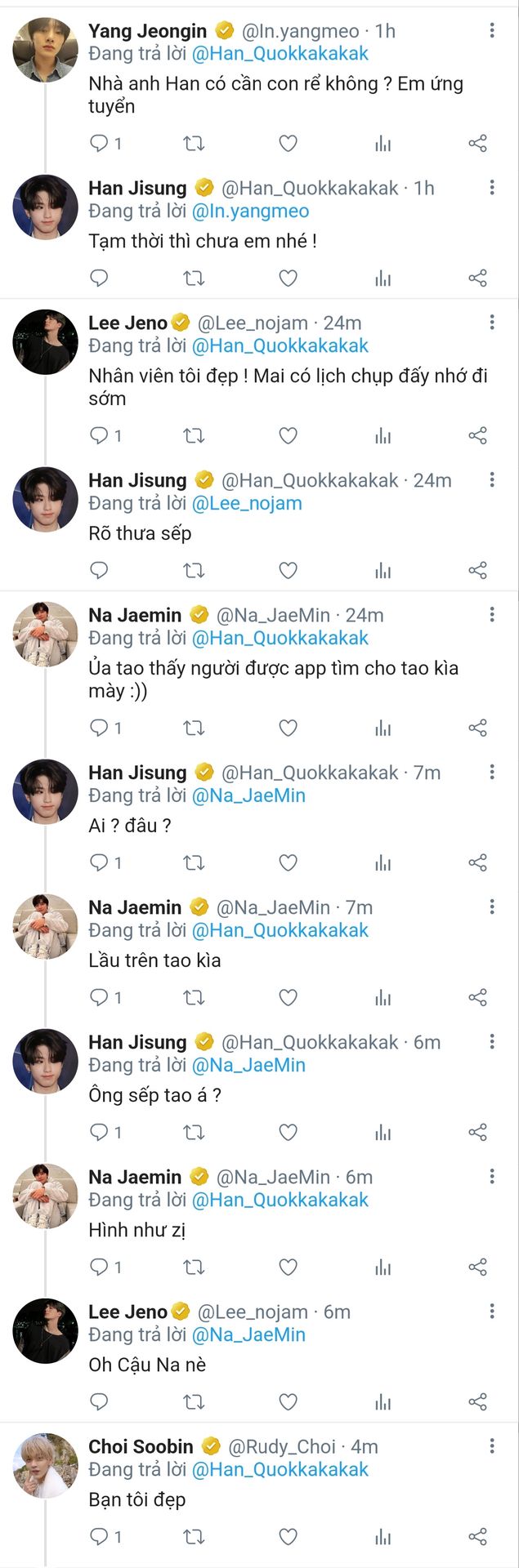Open Na Jaemin's avatar on 'Hình như zị'

coord(46,1196)
